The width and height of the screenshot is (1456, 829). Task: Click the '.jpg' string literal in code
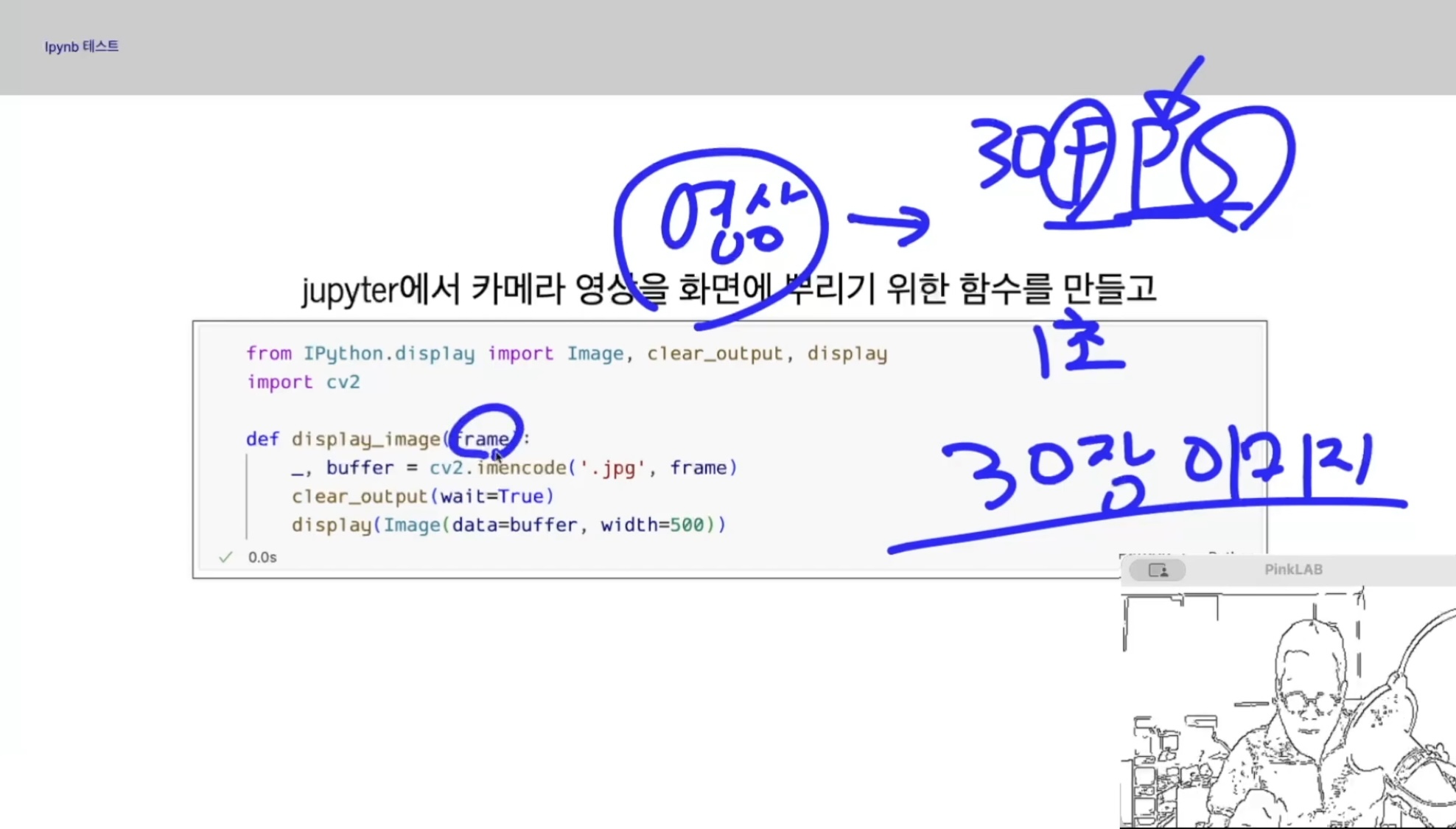[x=612, y=468]
